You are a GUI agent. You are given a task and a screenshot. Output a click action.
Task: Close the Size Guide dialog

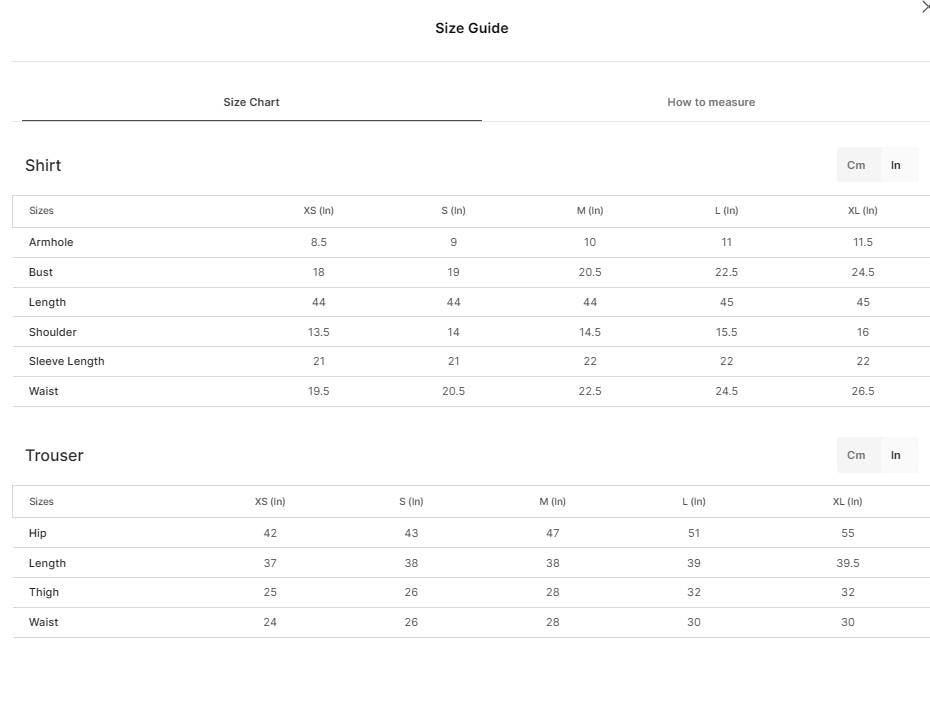point(925,7)
